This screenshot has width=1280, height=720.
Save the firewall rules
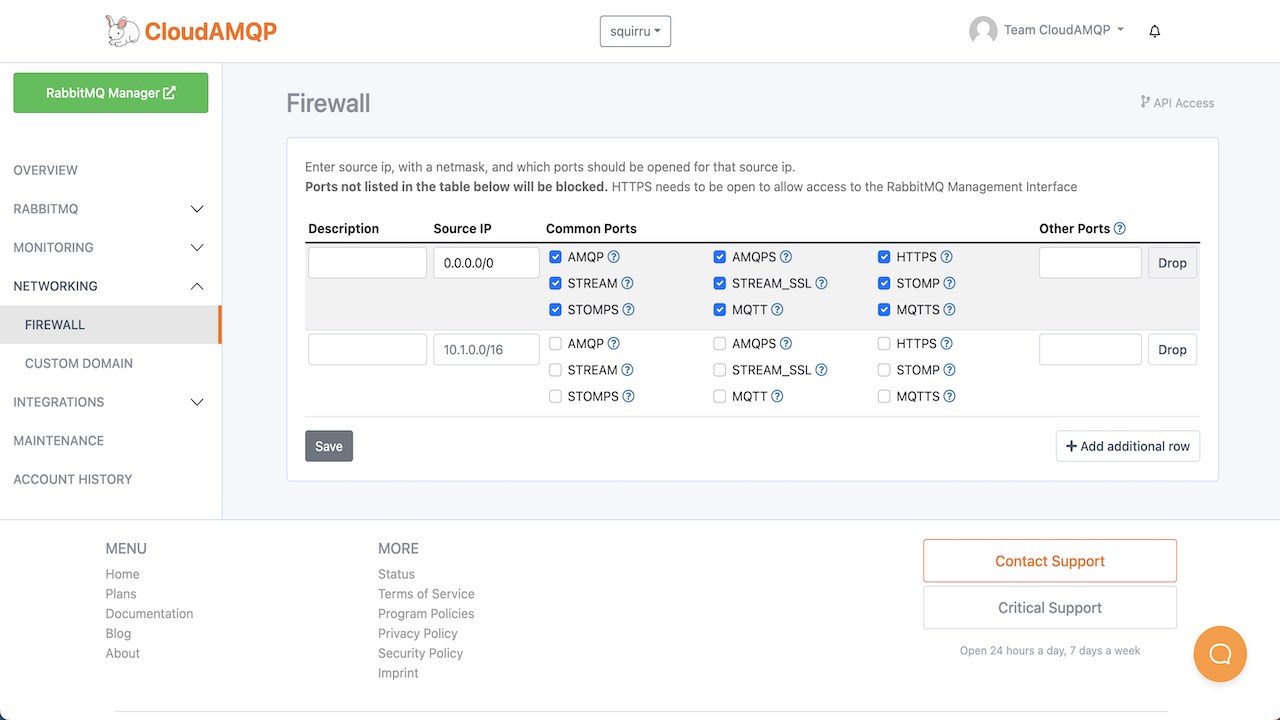pyautogui.click(x=329, y=446)
